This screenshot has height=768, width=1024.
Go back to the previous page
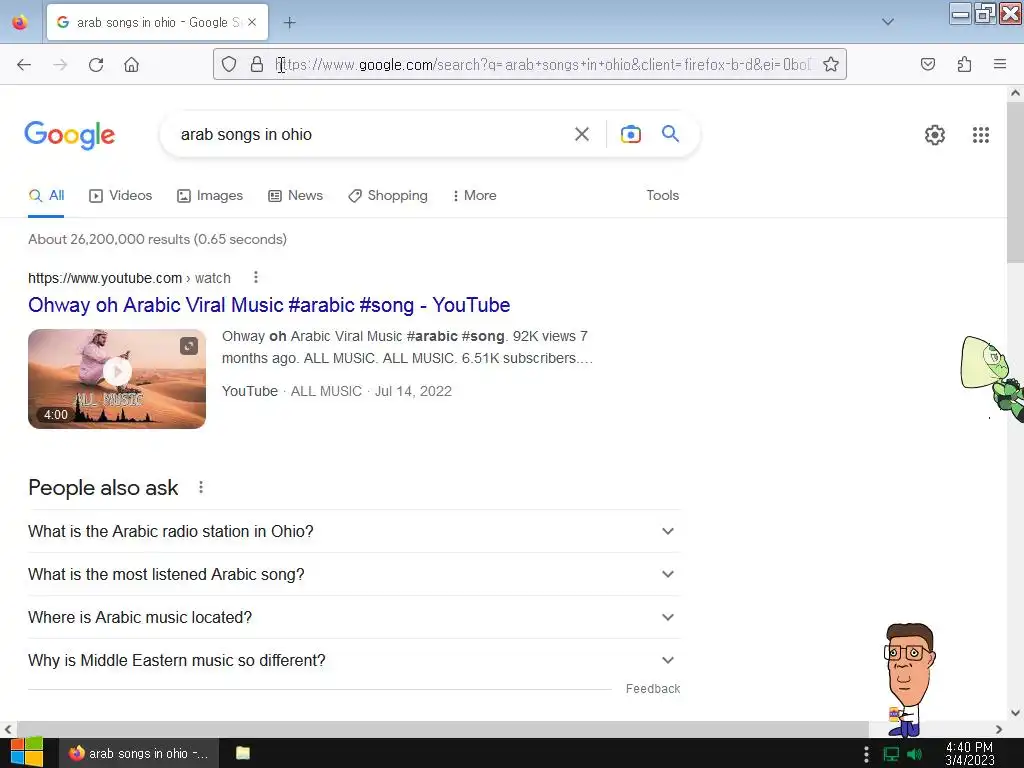(x=24, y=65)
